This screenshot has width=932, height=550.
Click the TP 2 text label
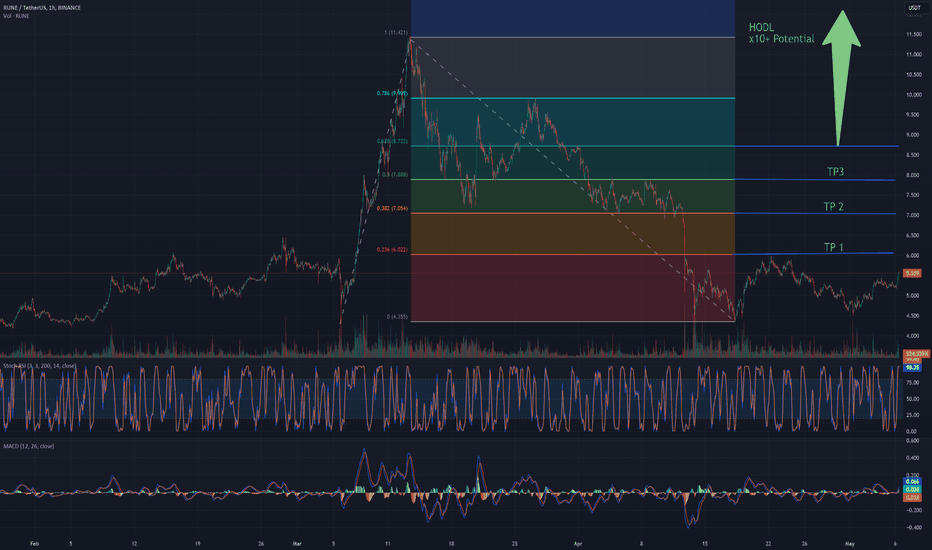pos(833,206)
